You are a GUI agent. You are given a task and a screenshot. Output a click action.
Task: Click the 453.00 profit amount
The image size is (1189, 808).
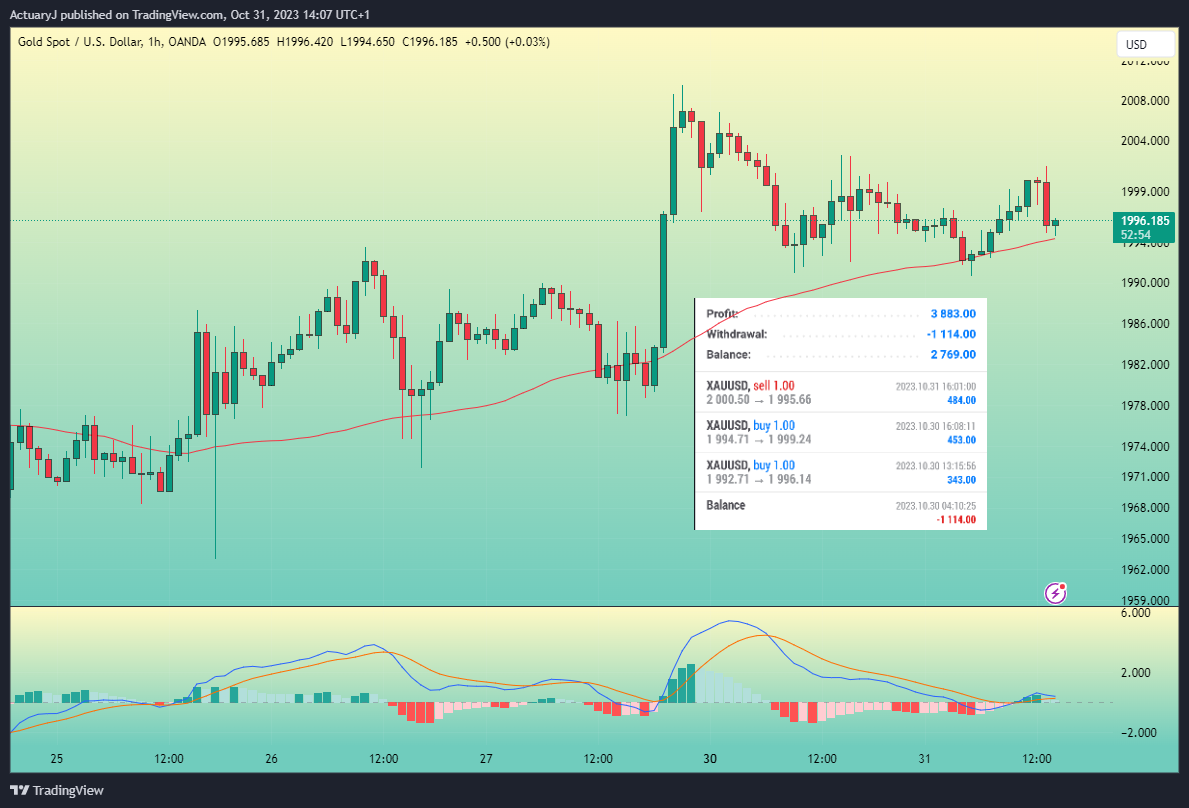click(x=961, y=440)
